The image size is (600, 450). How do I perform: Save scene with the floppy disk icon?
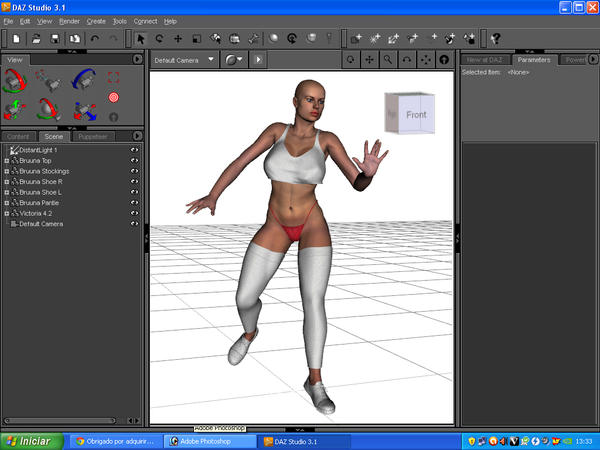[55, 39]
